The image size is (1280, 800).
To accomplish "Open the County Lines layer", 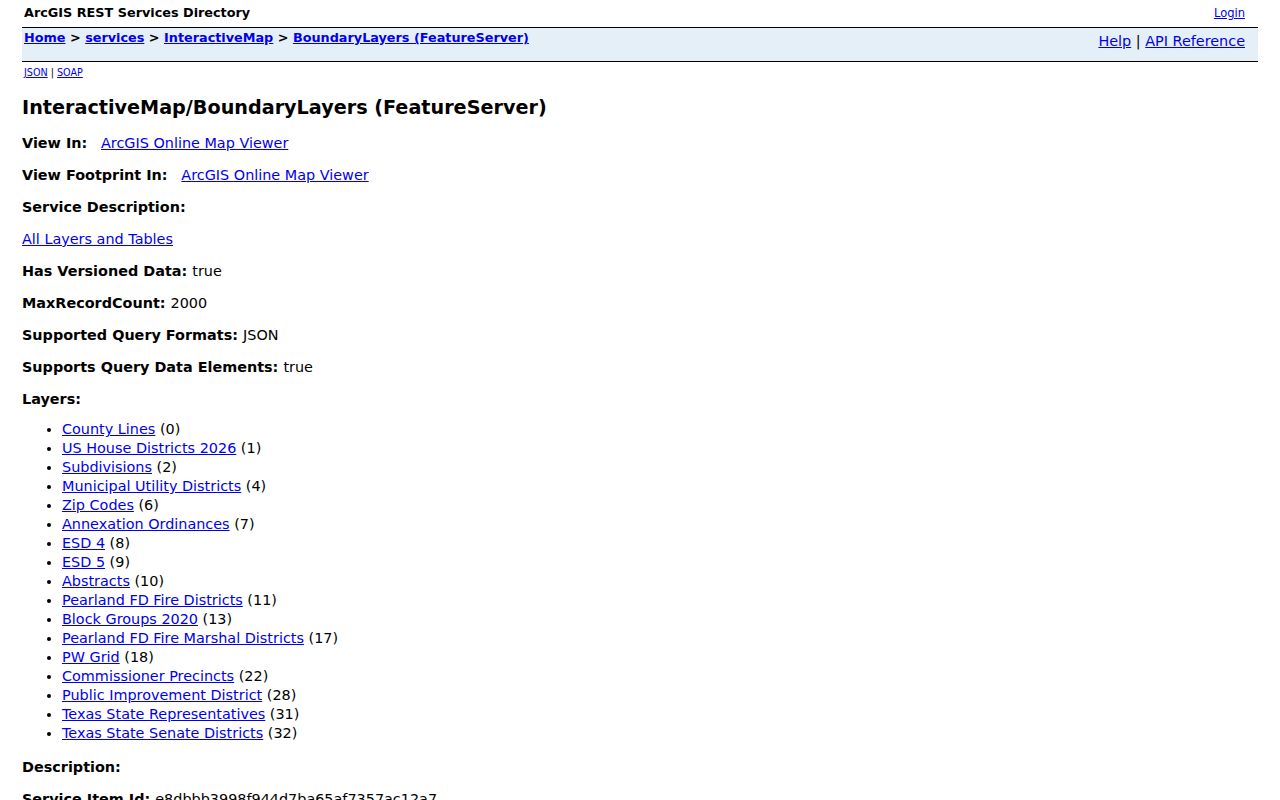I will (x=108, y=429).
